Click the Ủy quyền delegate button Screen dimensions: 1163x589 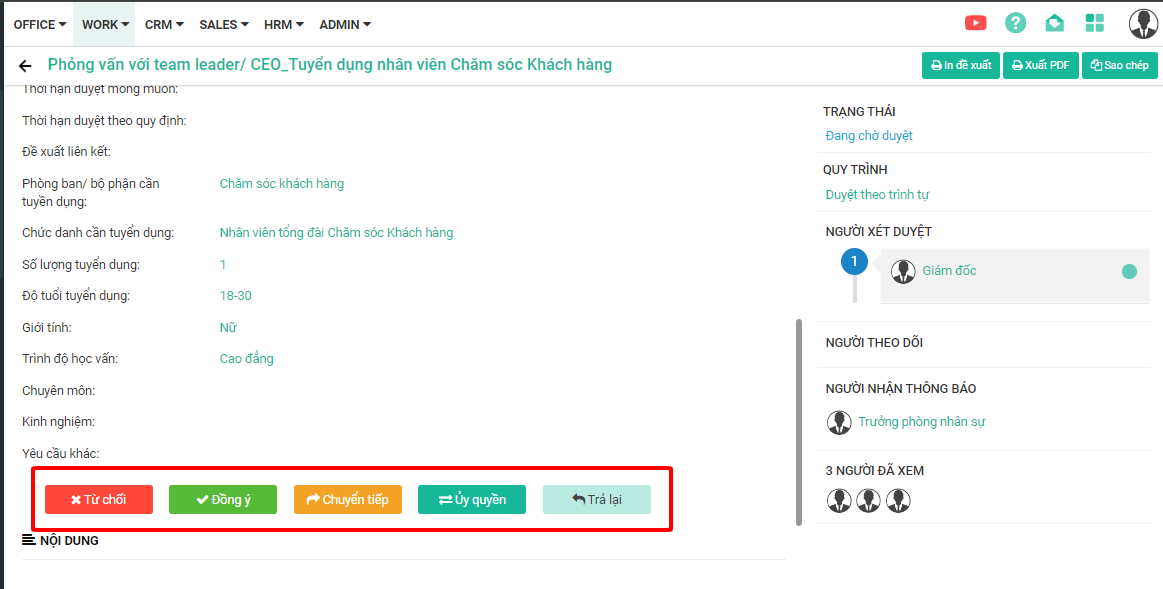point(472,500)
